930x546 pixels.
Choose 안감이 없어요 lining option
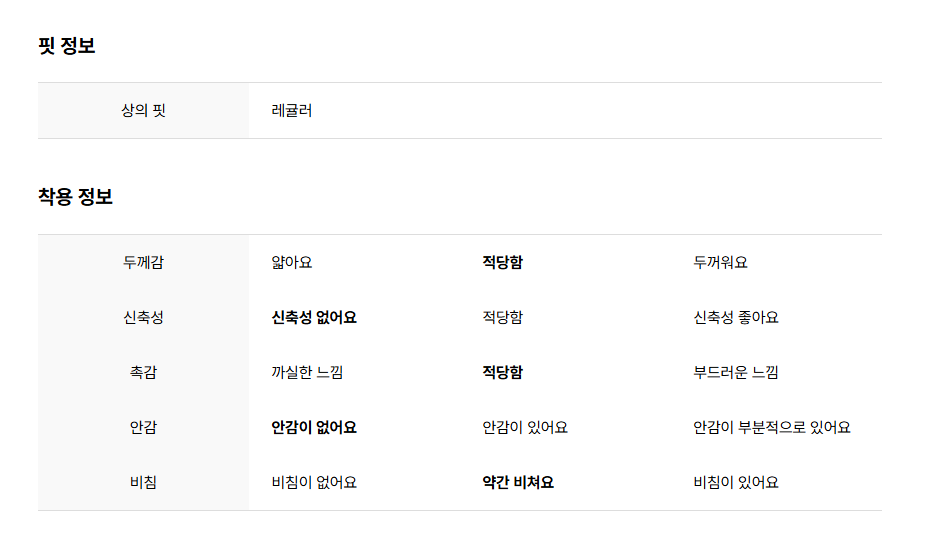pos(314,428)
